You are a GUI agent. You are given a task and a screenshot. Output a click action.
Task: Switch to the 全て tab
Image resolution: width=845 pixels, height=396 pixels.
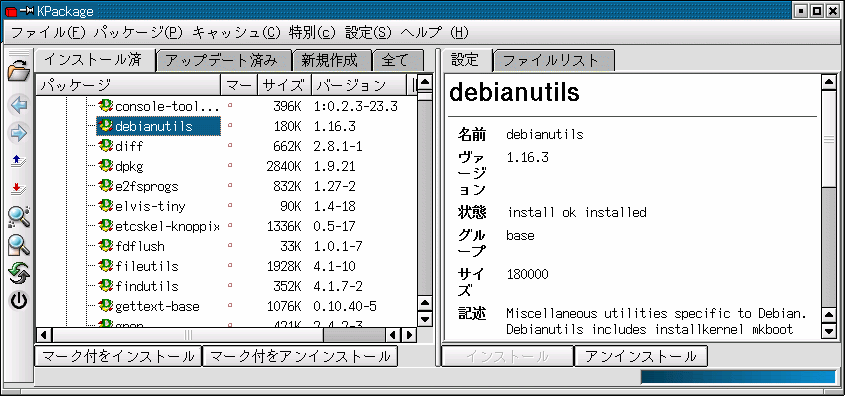tap(398, 61)
